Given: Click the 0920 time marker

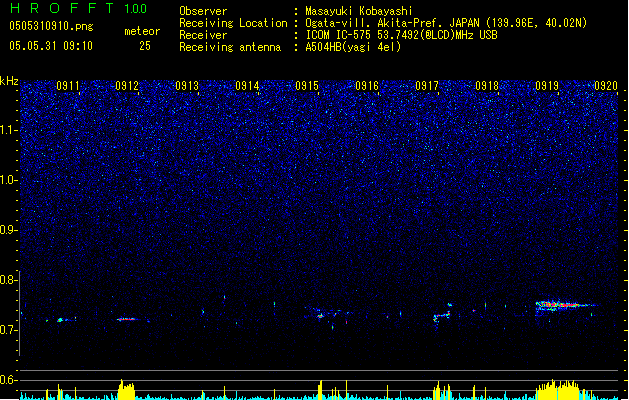Looking at the screenshot, I should [606, 85].
